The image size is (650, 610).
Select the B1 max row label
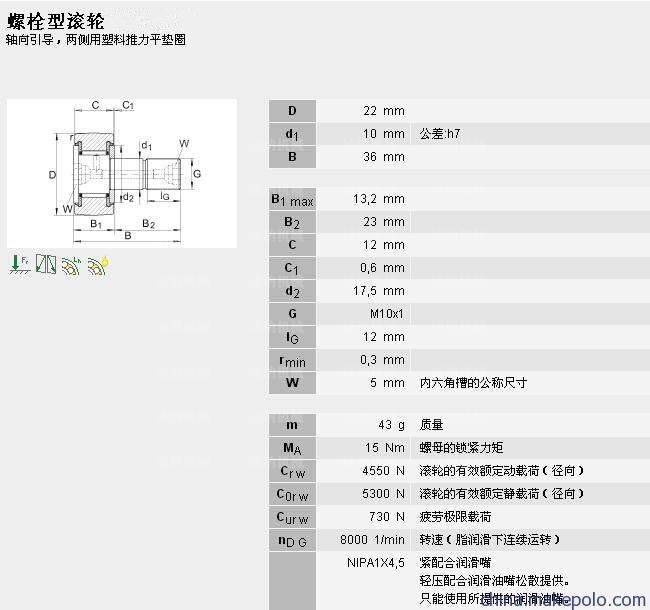[x=292, y=200]
